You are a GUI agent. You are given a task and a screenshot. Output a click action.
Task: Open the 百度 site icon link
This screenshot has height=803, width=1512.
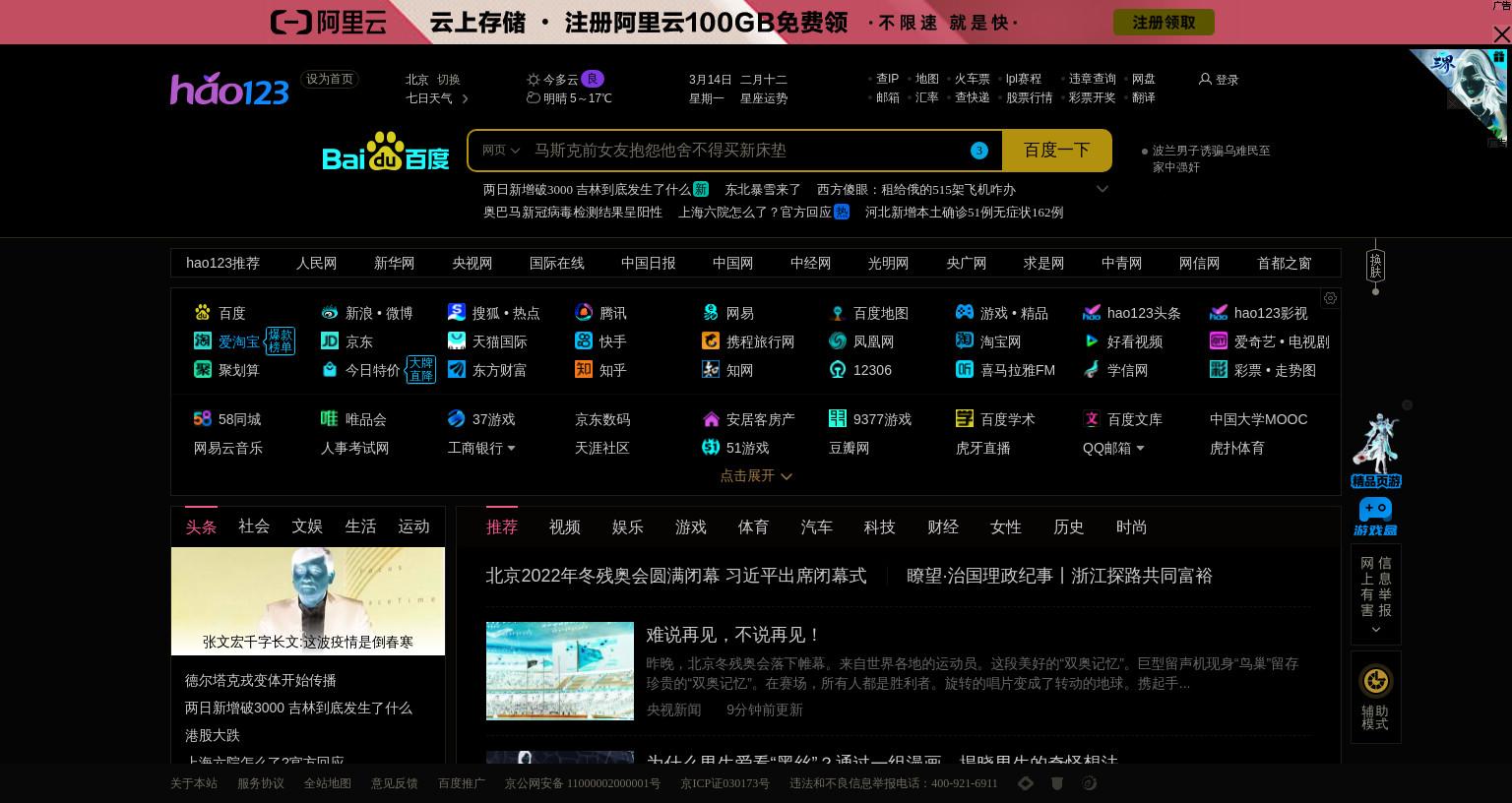tap(203, 313)
